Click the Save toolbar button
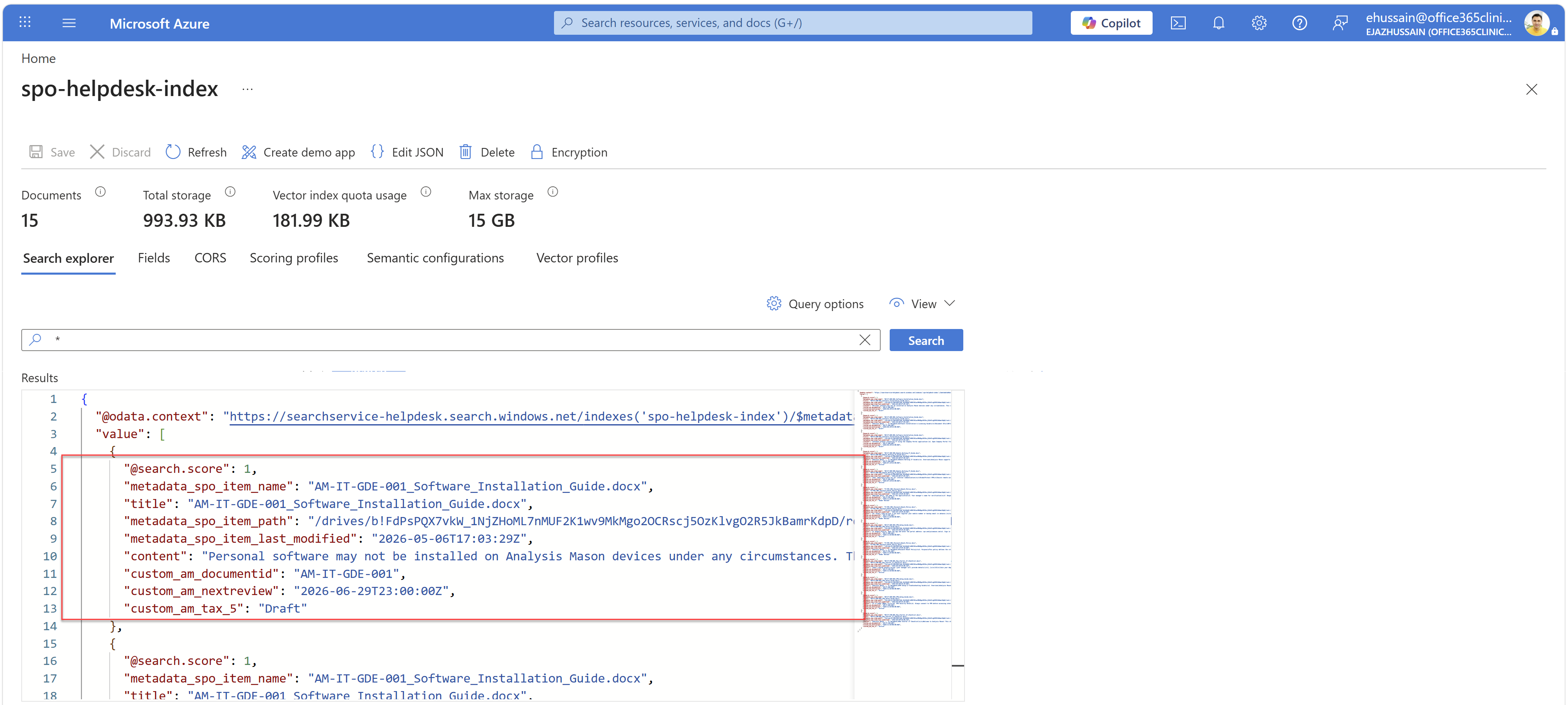 (x=52, y=152)
